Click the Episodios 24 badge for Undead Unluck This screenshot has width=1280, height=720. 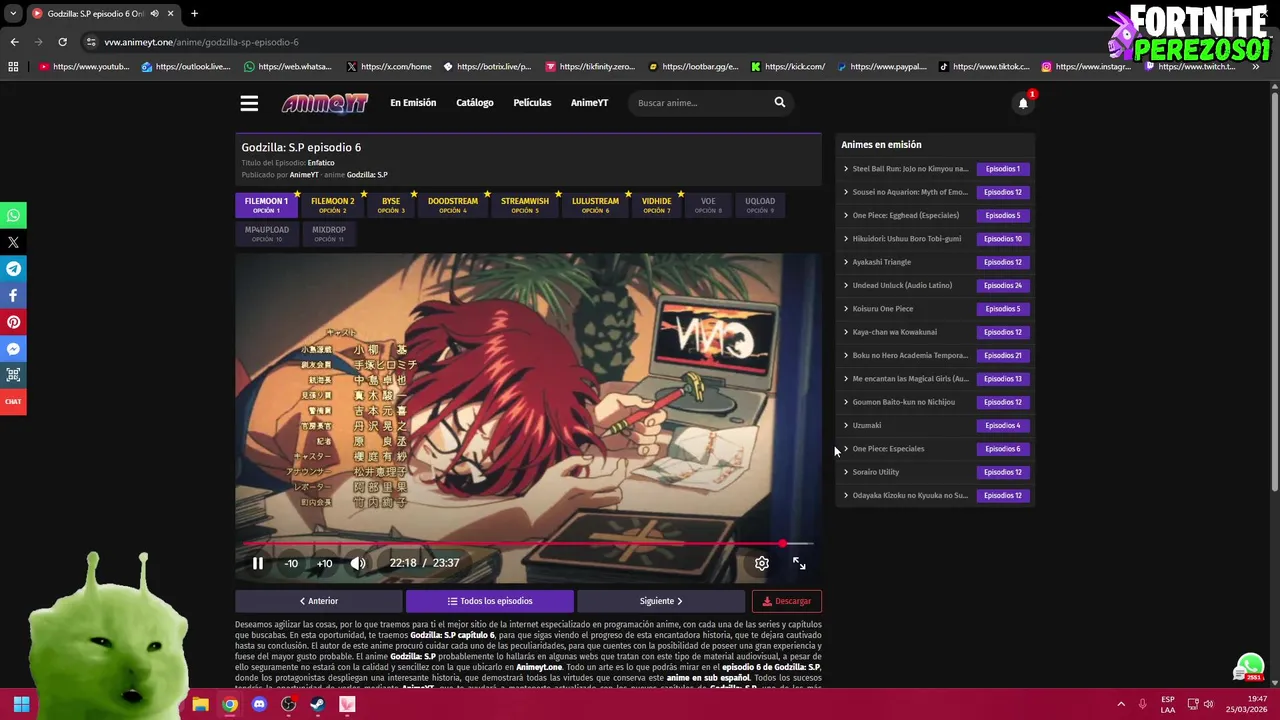pos(1003,285)
